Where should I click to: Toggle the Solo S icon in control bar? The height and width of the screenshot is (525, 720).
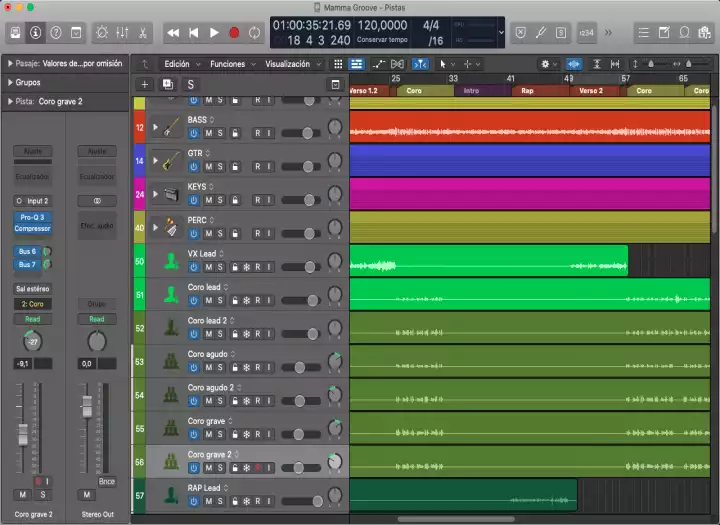[561, 33]
